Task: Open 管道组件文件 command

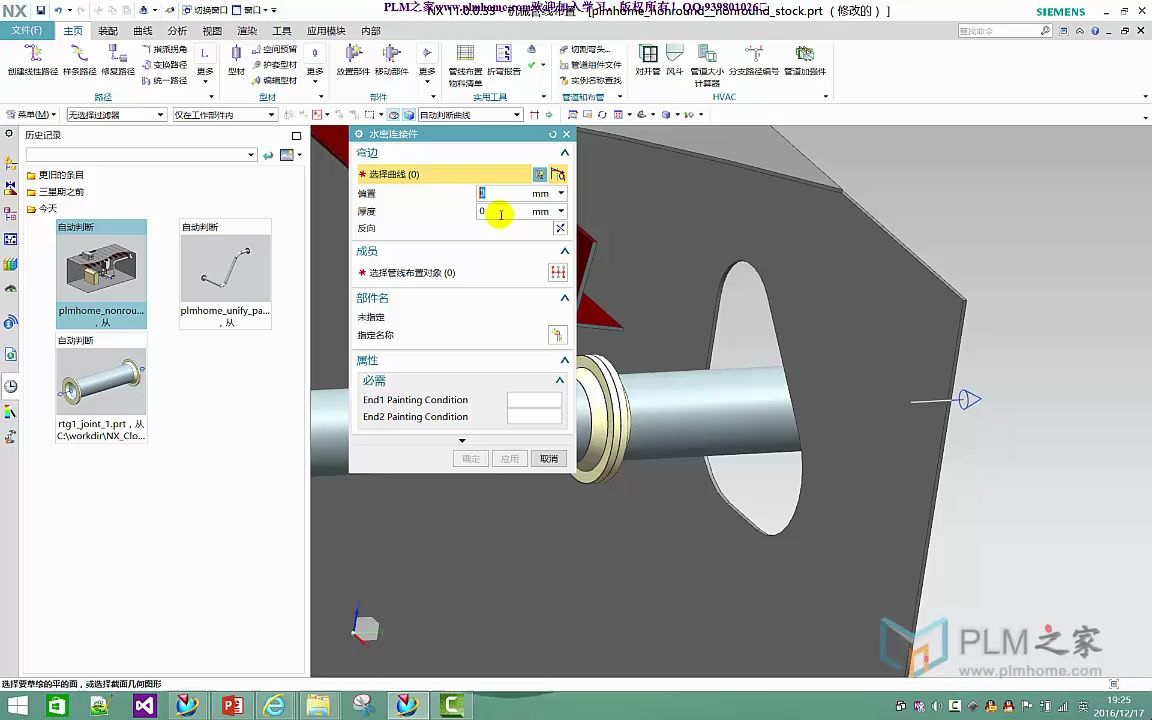Action: click(x=590, y=65)
